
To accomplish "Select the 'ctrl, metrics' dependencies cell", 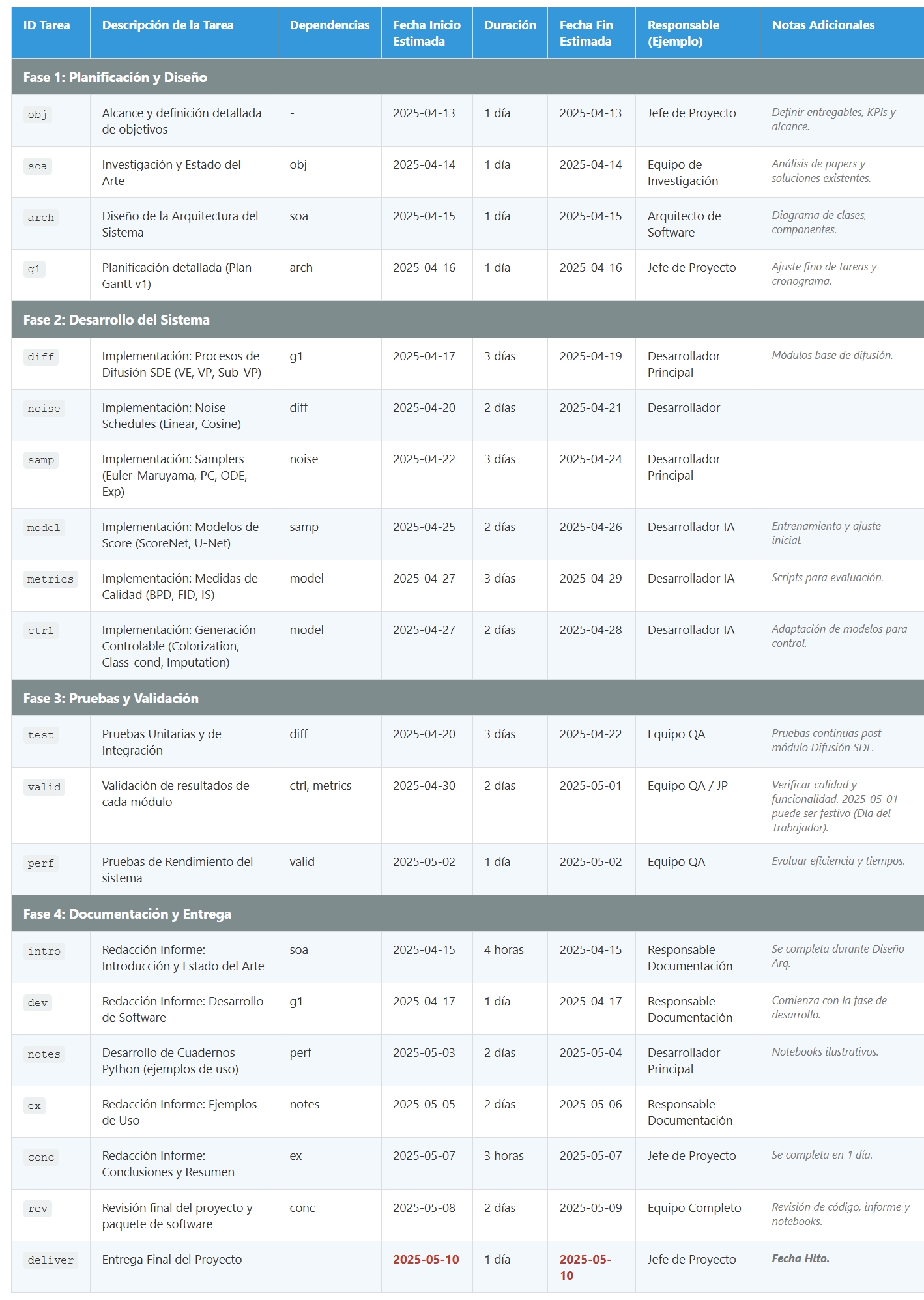I will pyautogui.click(x=321, y=786).
